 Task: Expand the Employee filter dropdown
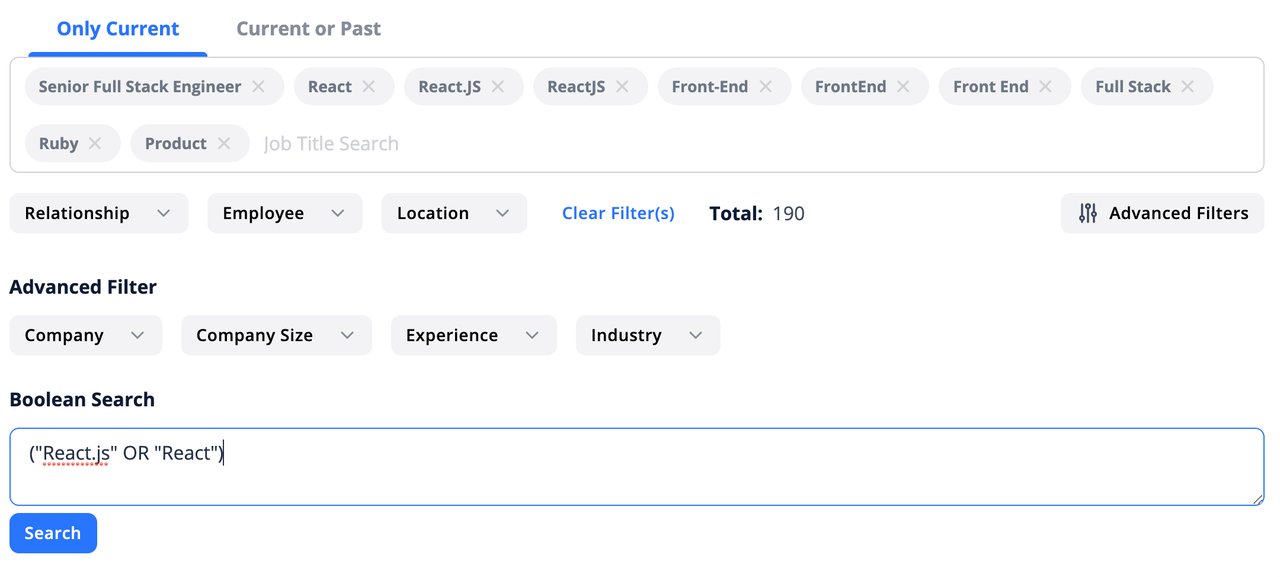pos(284,214)
